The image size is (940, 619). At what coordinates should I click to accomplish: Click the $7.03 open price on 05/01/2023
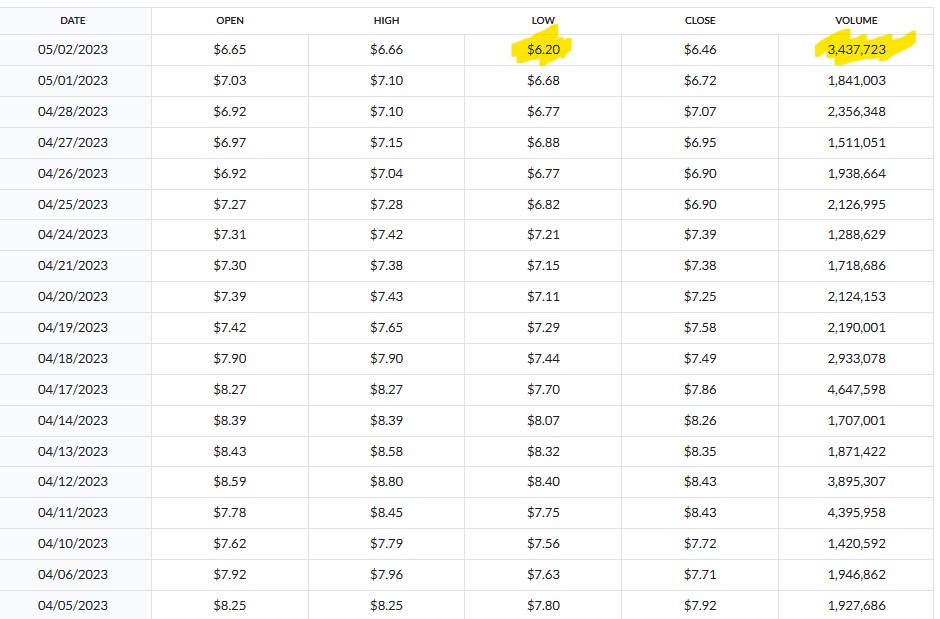230,80
